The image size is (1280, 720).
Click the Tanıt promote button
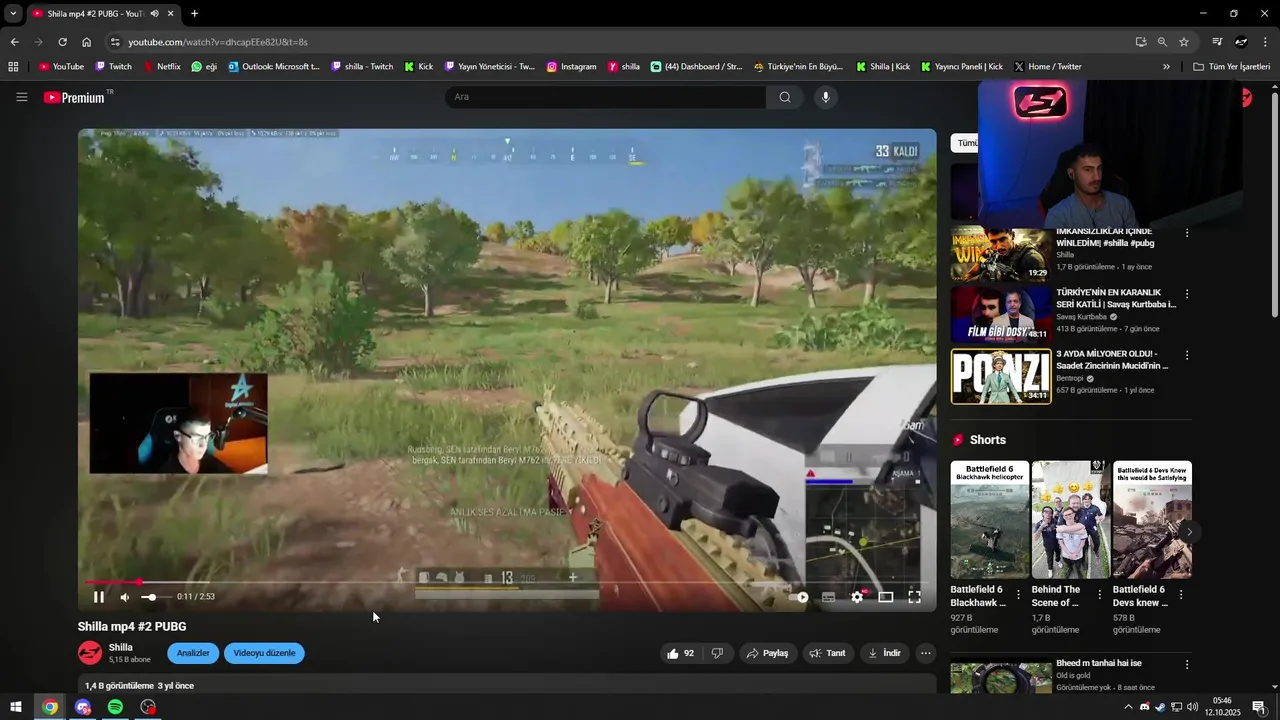pos(827,653)
